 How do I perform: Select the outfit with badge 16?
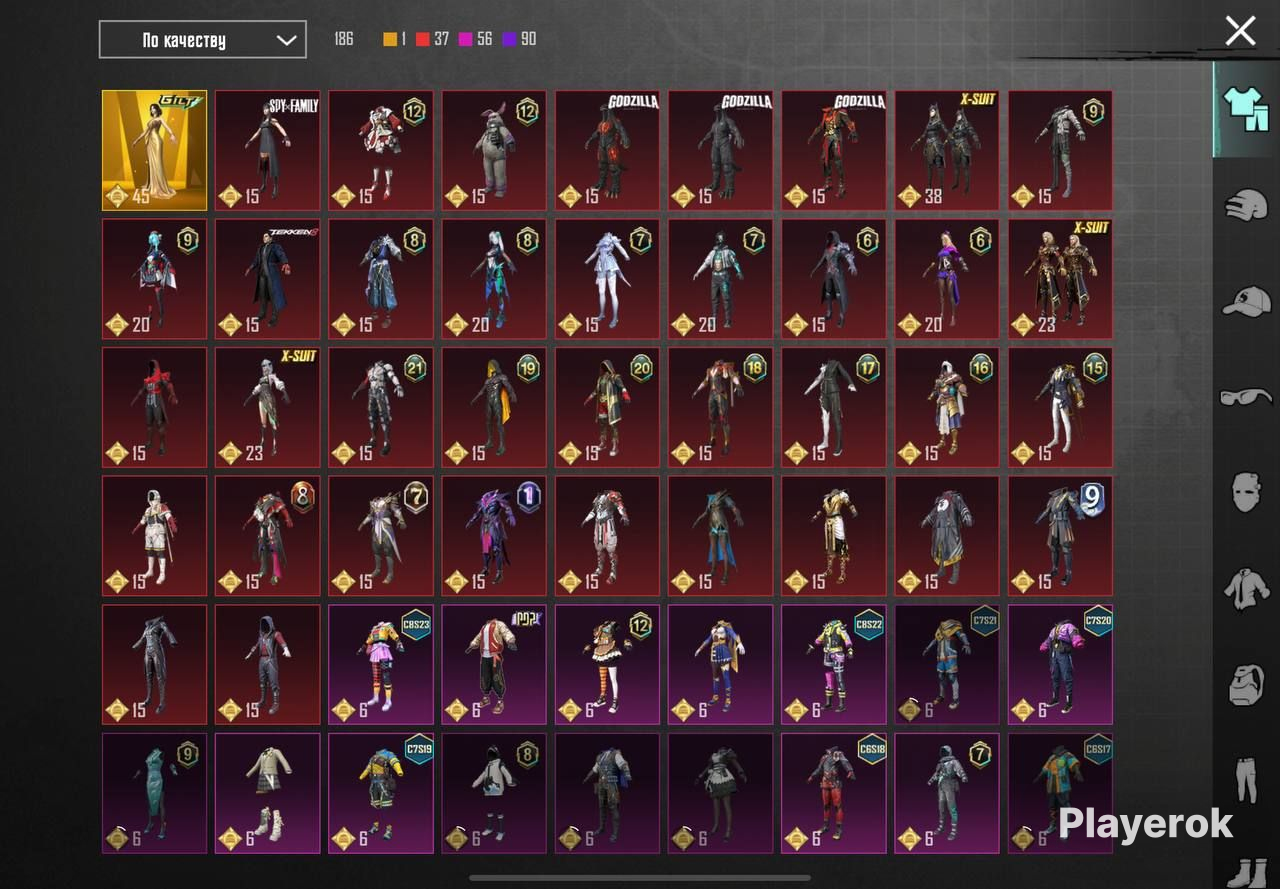pos(947,407)
